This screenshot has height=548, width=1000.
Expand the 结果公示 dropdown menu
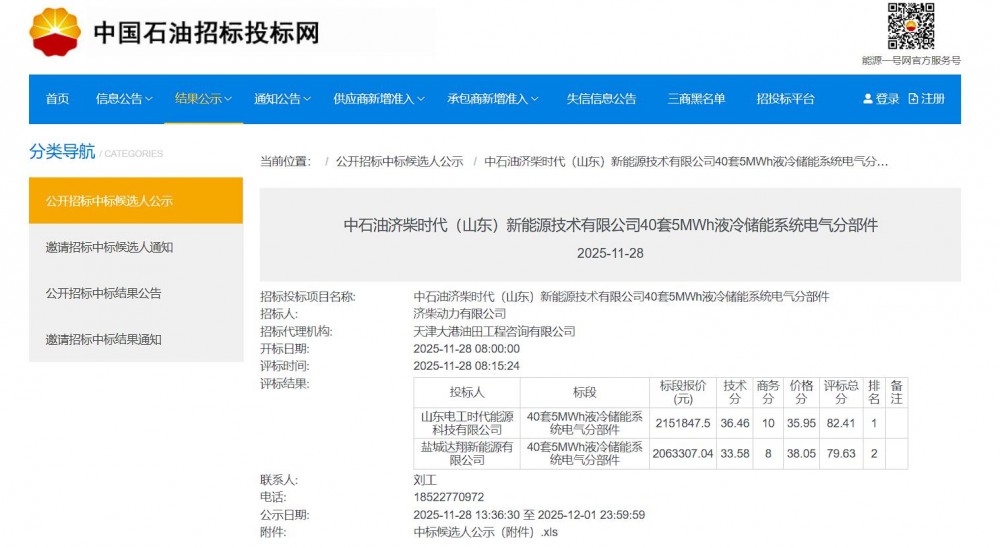coord(203,99)
